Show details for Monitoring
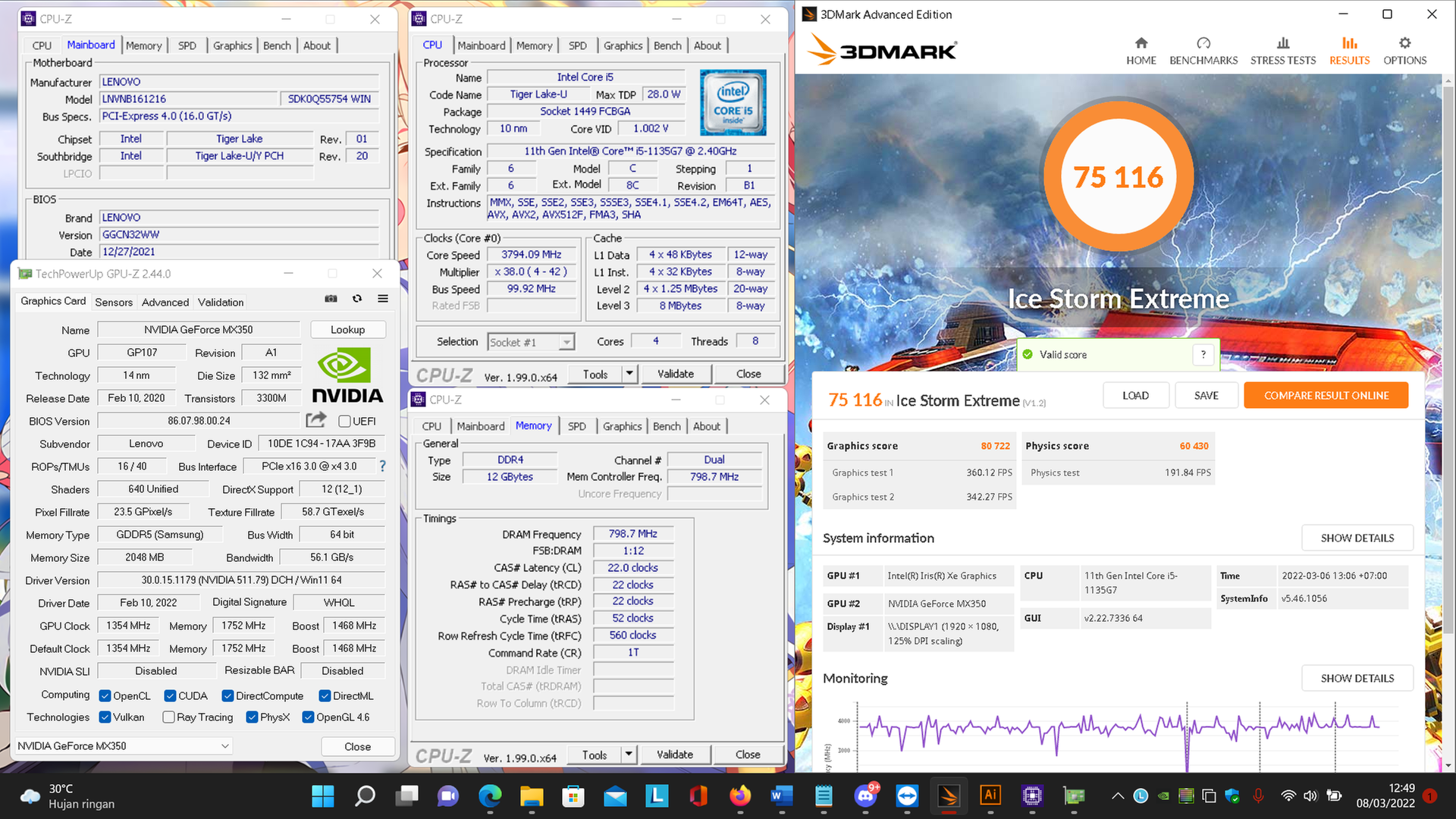The image size is (1456, 819). click(x=1357, y=678)
